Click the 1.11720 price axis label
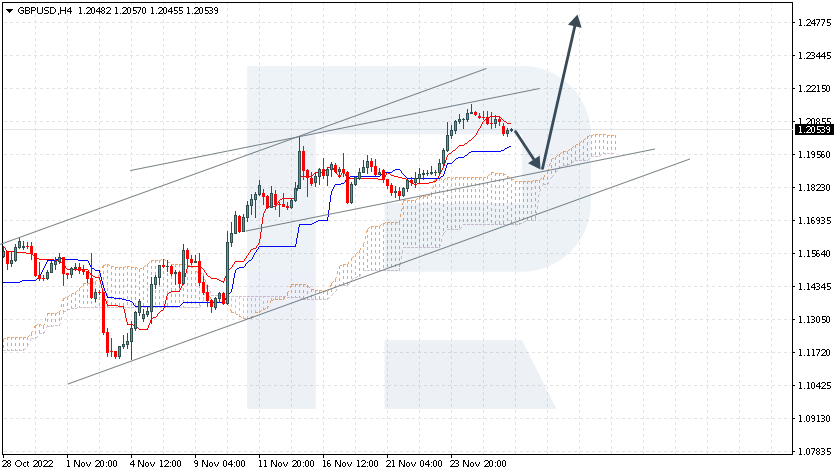Image resolution: width=838 pixels, height=475 pixels. point(814,353)
